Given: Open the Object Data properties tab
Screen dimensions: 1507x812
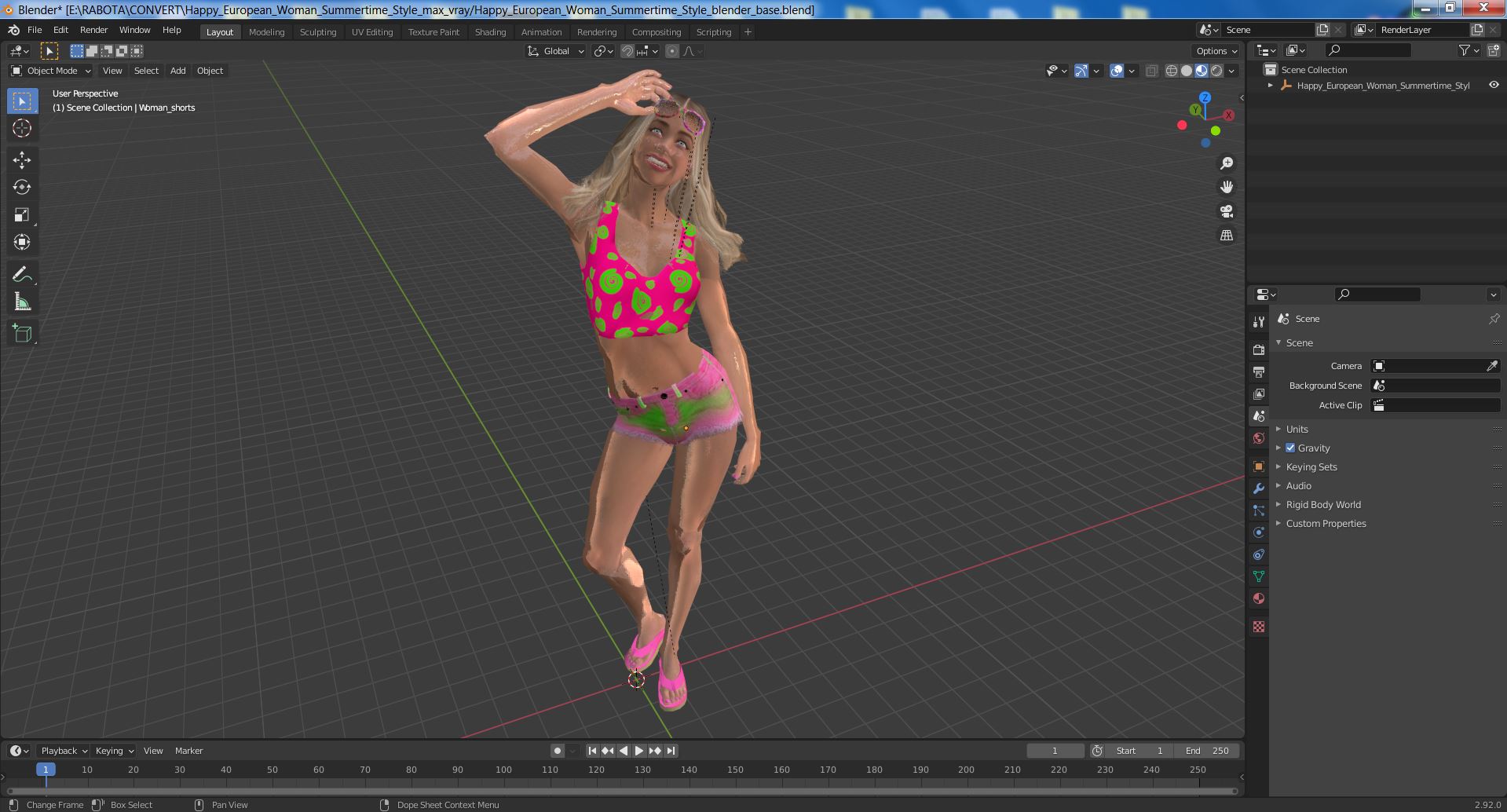Looking at the screenshot, I should point(1259,576).
